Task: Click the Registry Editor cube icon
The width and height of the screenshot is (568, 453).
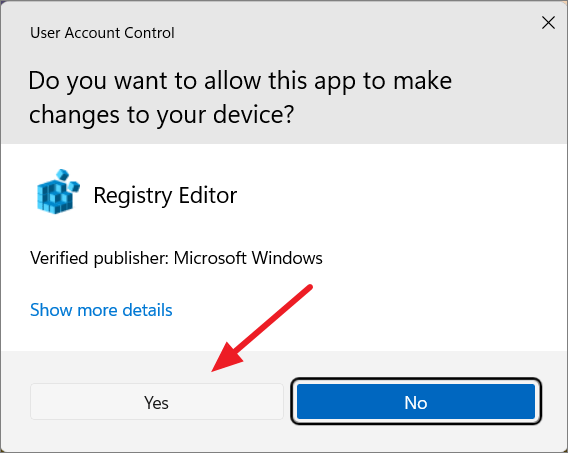Action: point(58,192)
